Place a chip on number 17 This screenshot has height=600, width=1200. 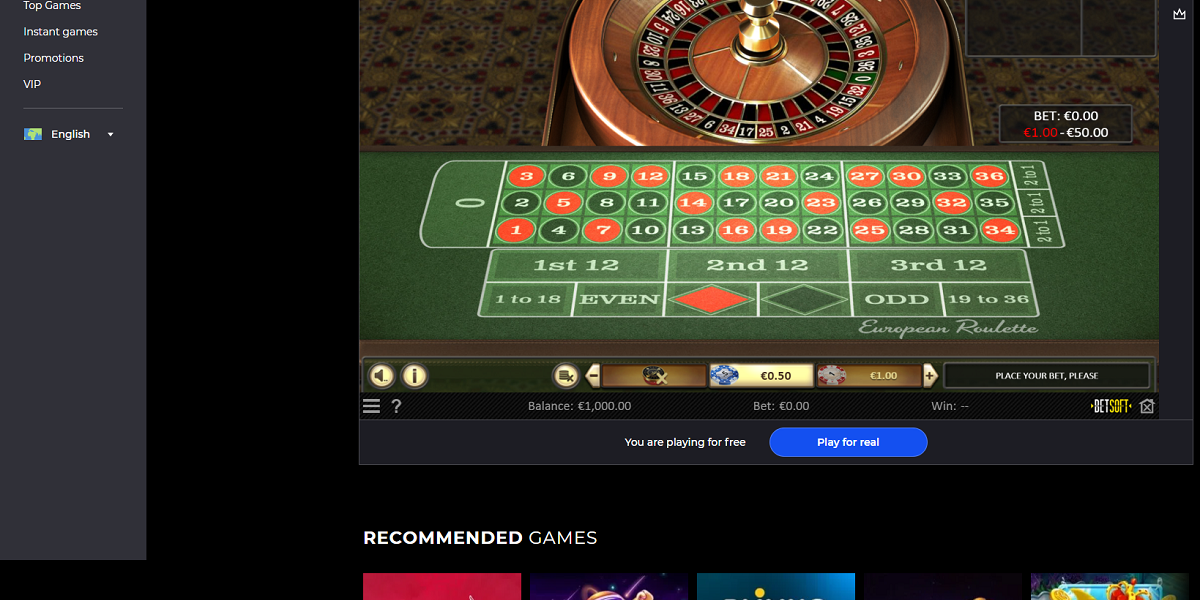point(736,202)
